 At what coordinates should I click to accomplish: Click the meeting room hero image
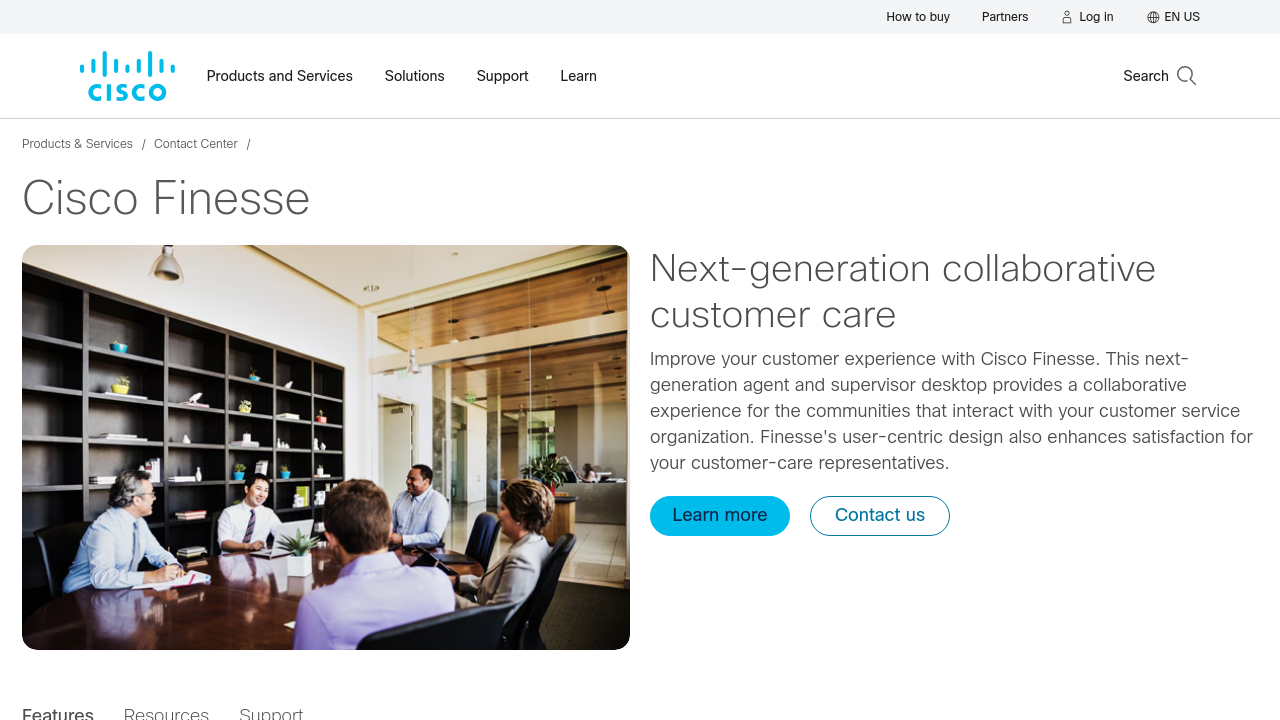pyautogui.click(x=326, y=447)
